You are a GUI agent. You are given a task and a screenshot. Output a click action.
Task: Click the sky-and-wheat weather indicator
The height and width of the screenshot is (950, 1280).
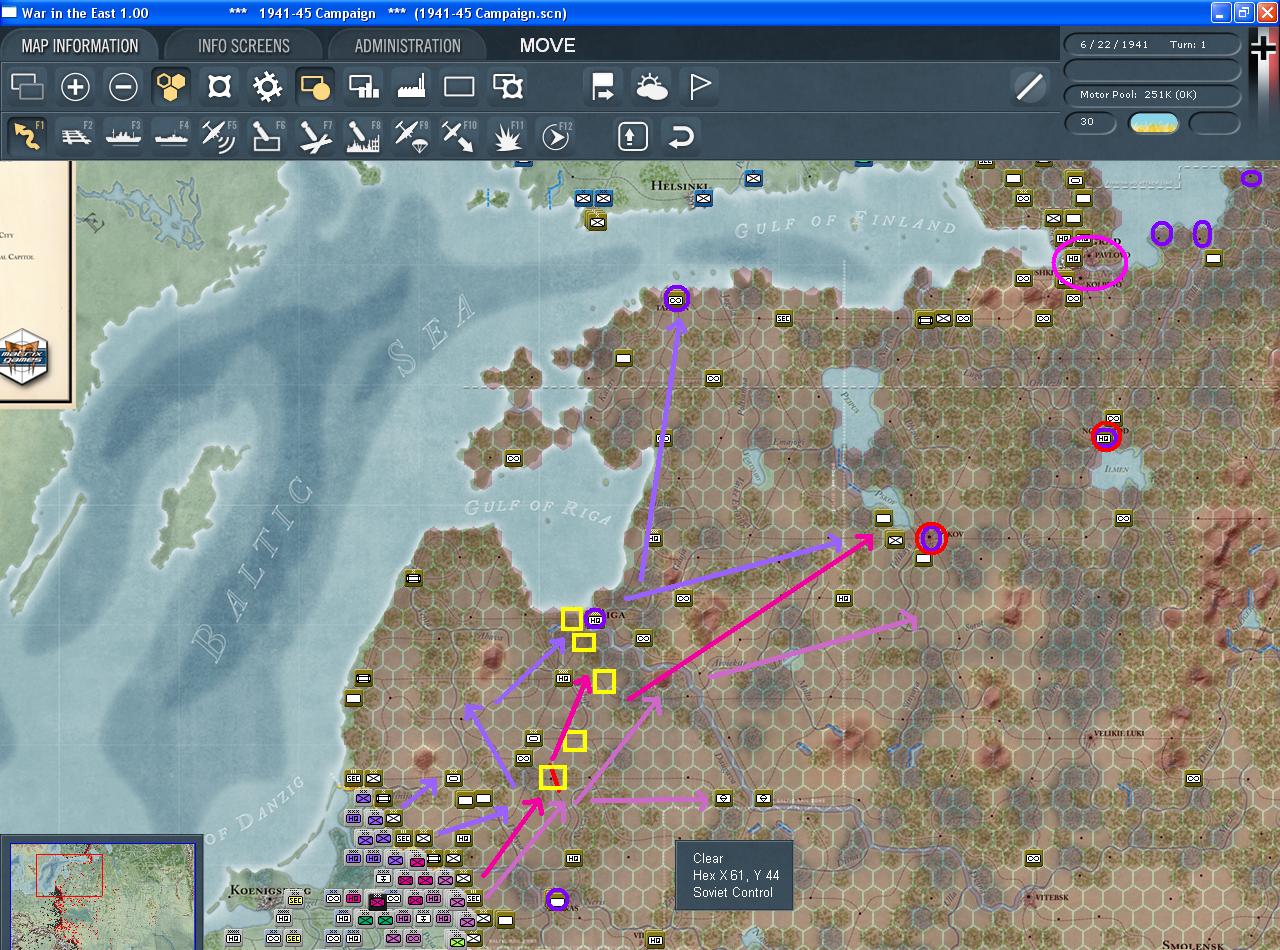point(1153,122)
